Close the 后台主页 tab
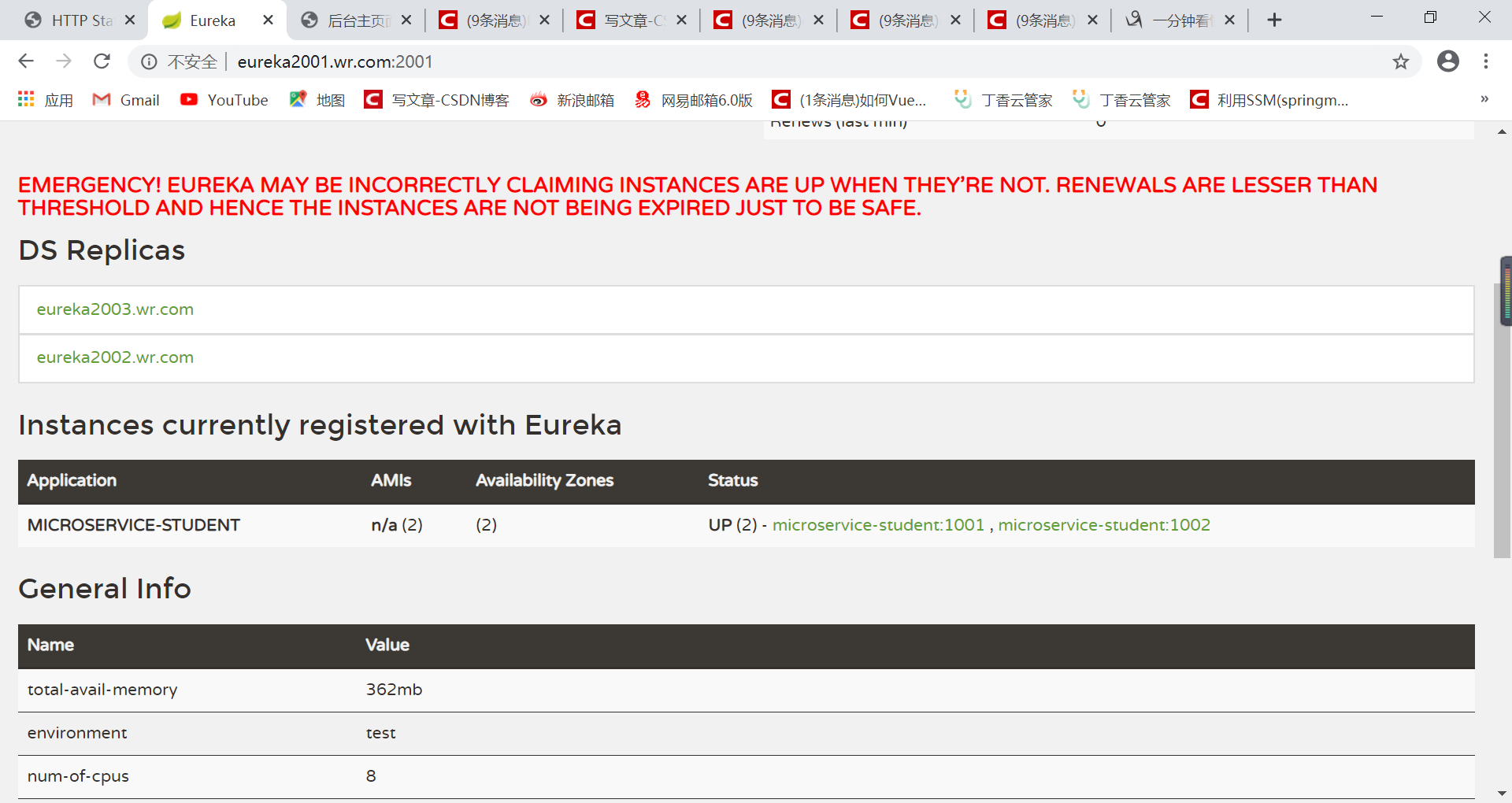The image size is (1512, 803). pyautogui.click(x=406, y=20)
